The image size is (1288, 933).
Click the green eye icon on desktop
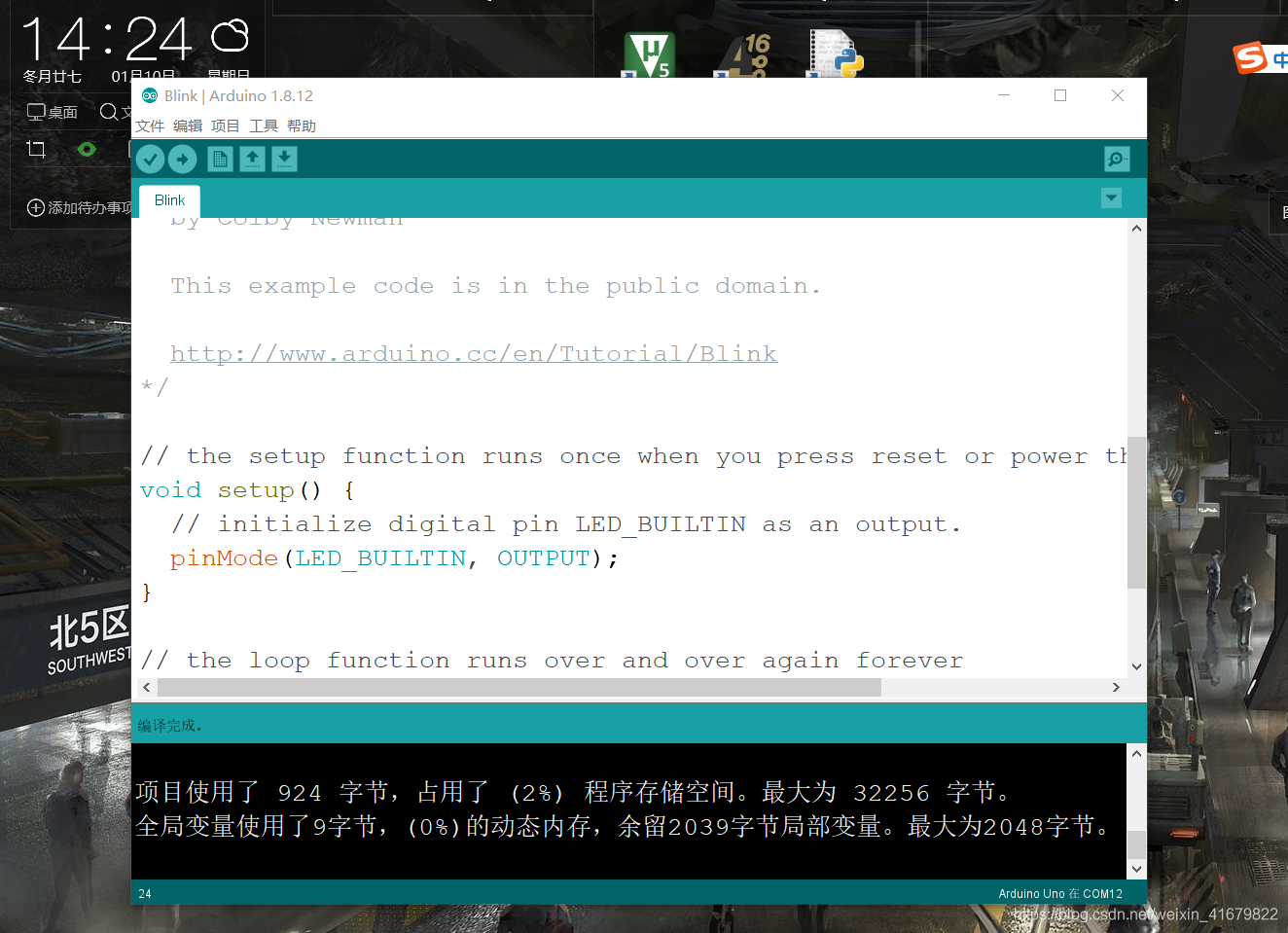pyautogui.click(x=87, y=149)
